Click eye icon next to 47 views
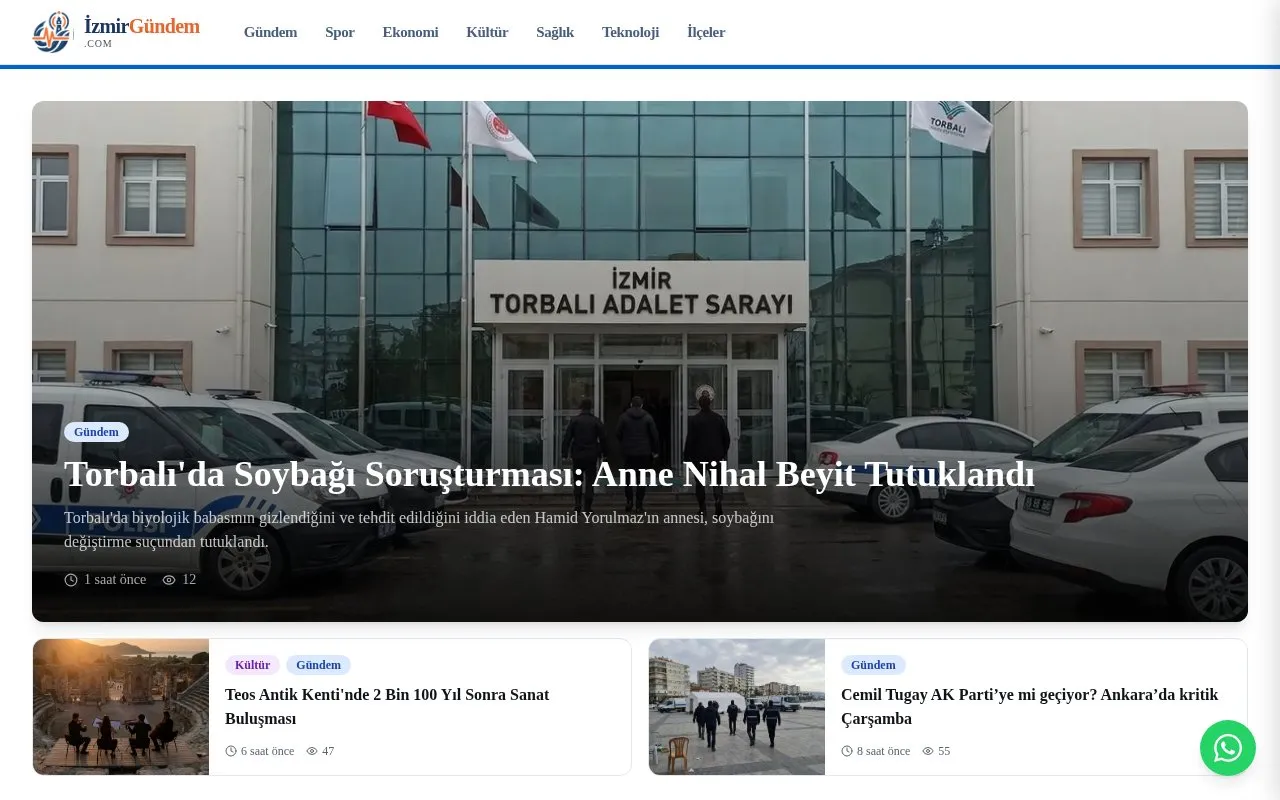This screenshot has width=1280, height=800. [x=312, y=751]
